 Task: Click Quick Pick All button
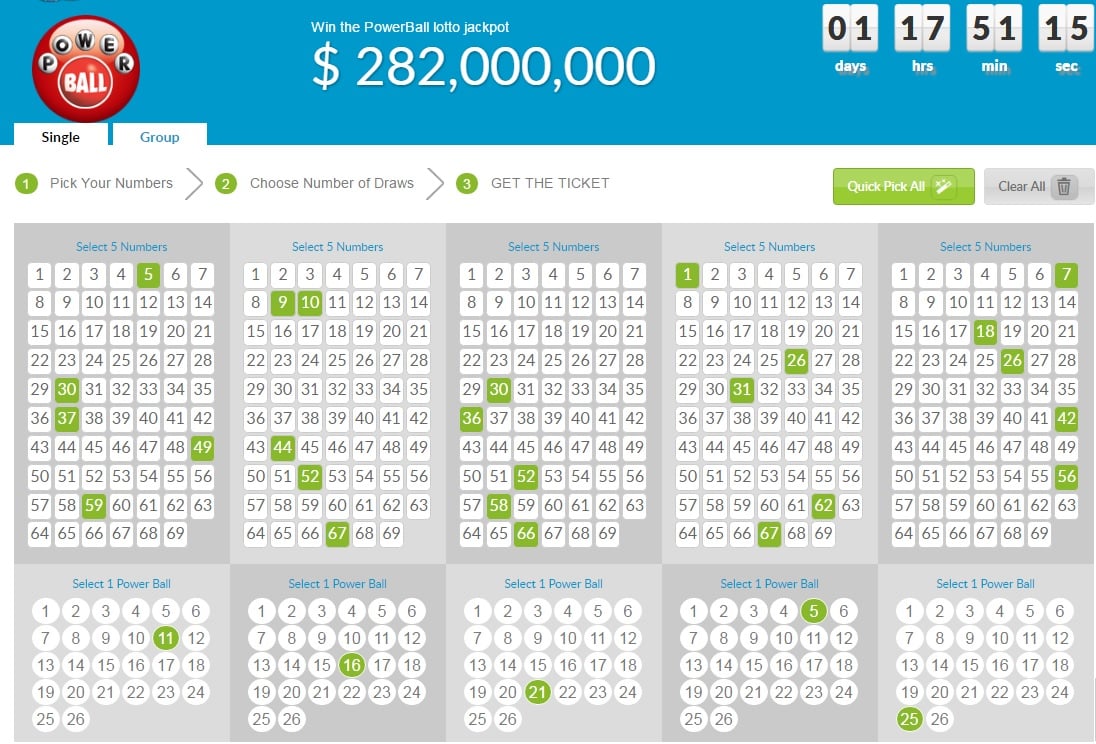pos(903,186)
